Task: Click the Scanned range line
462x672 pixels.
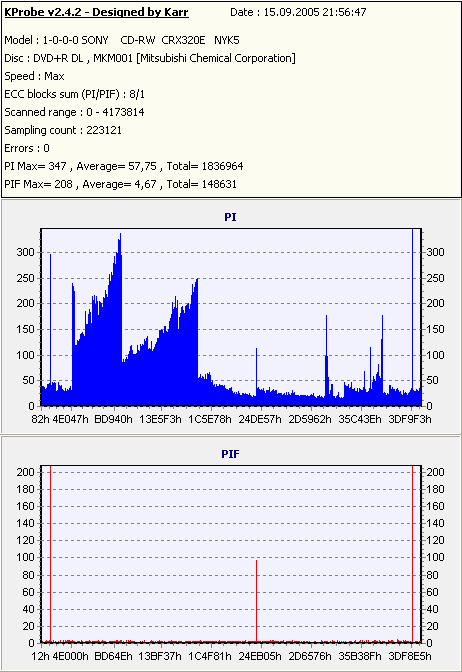Action: [75, 112]
